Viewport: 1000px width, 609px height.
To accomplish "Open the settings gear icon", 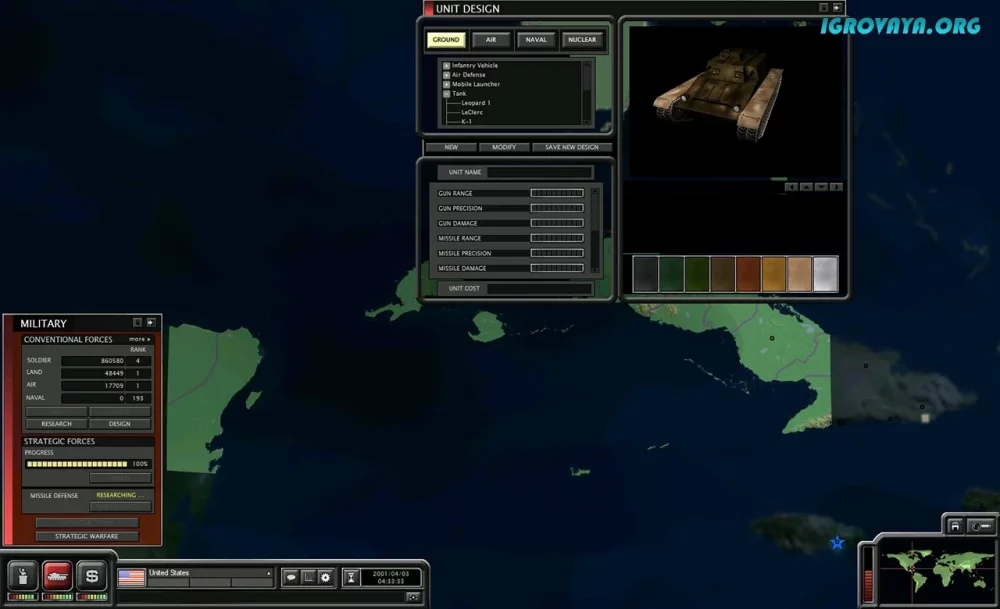I will coord(325,577).
